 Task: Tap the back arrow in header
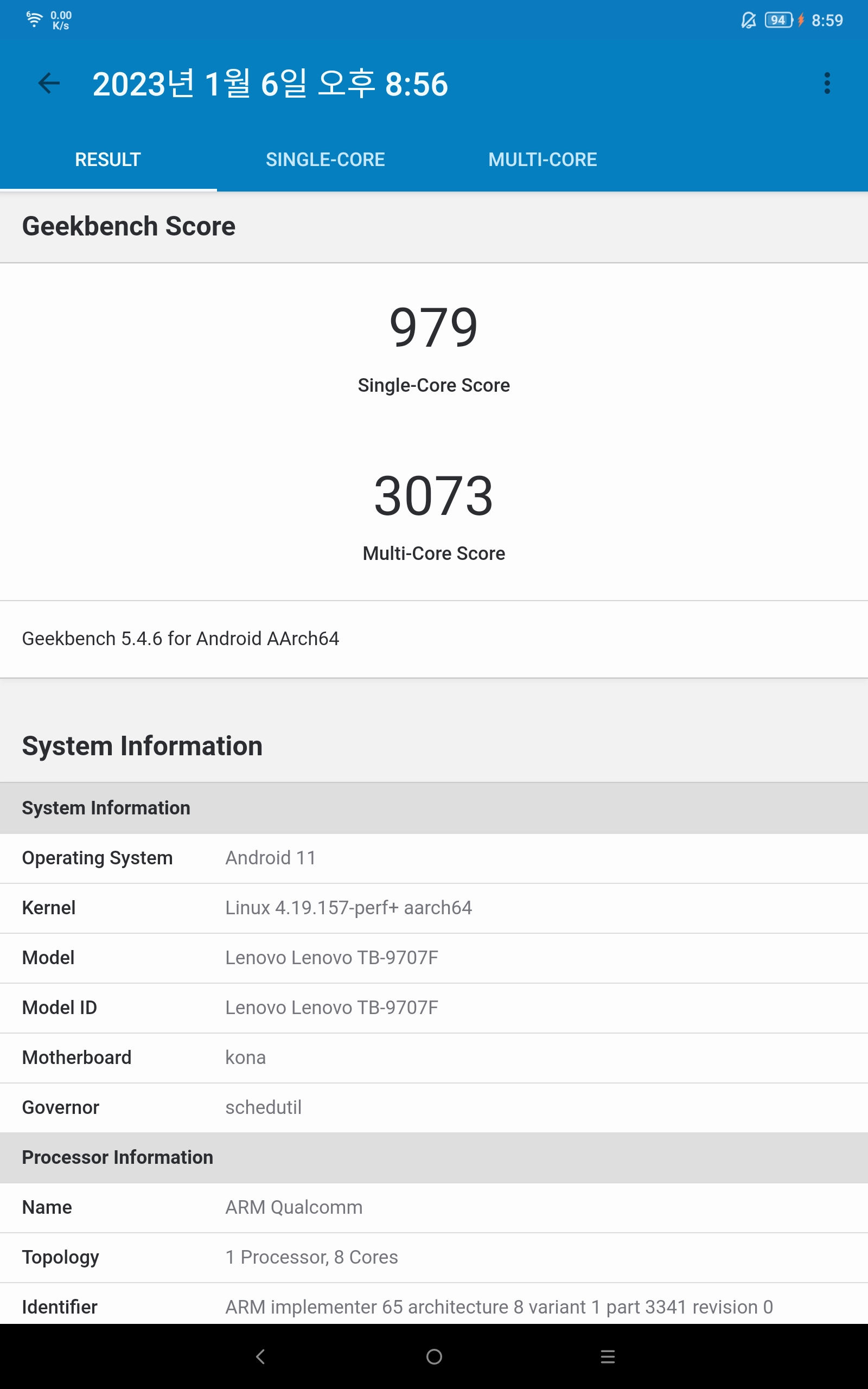coord(49,84)
